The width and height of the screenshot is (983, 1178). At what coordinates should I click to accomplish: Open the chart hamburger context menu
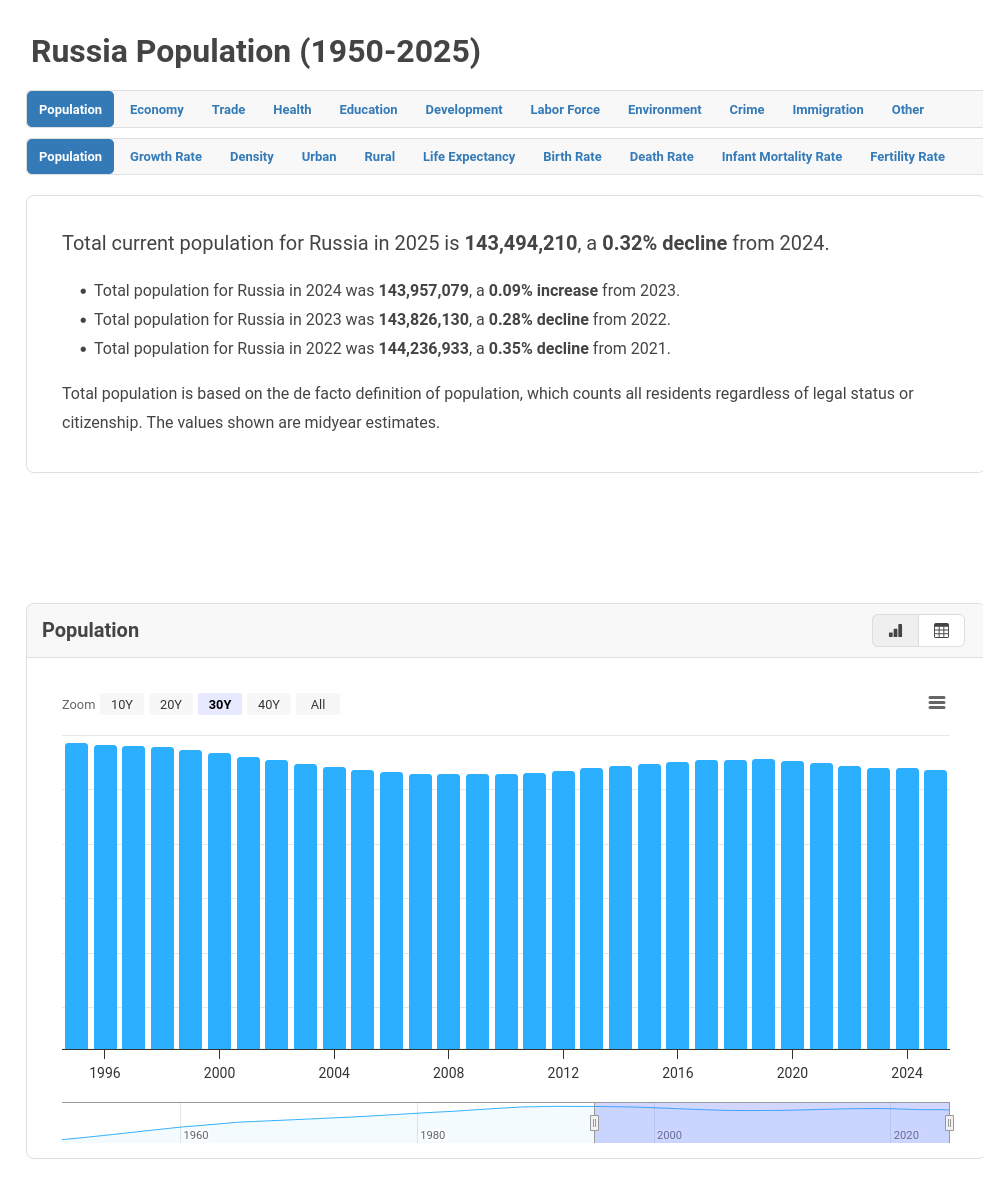936,702
